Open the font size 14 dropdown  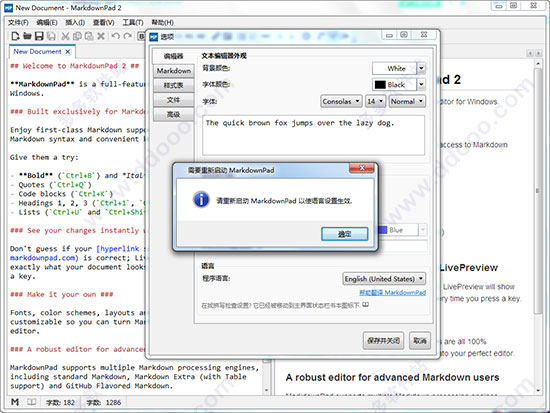(x=375, y=101)
